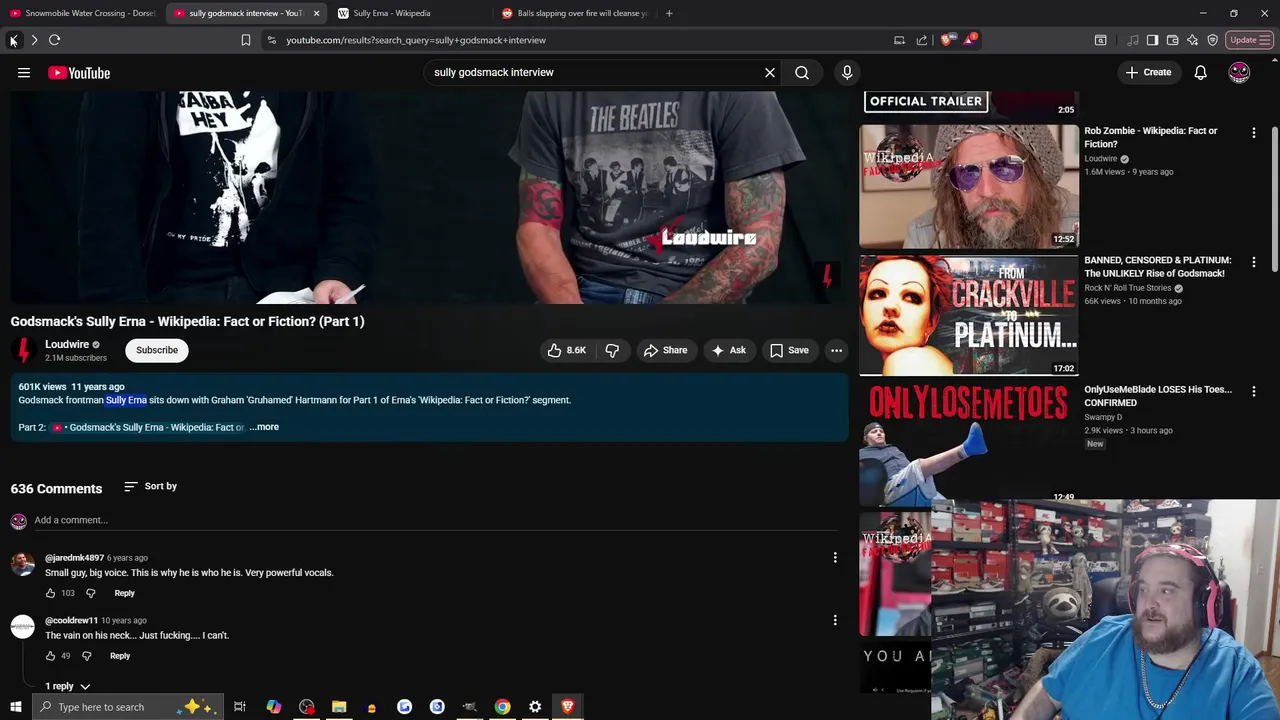Go back in browser history

tap(13, 40)
